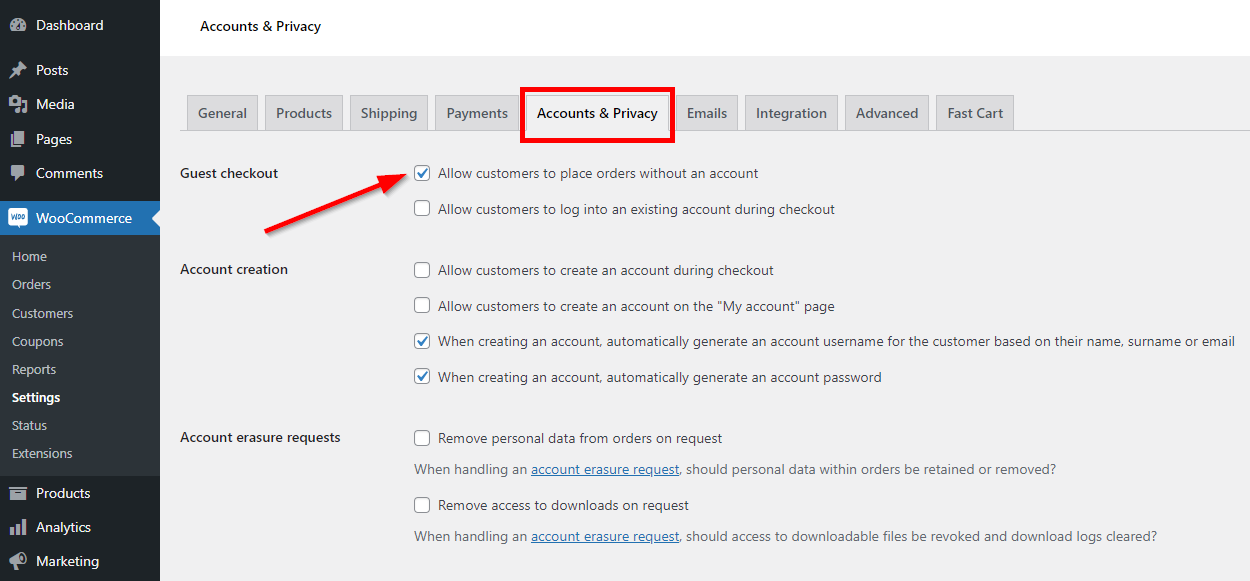Click the Comments speech bubble icon
Image resolution: width=1250 pixels, height=581 pixels.
tap(18, 173)
